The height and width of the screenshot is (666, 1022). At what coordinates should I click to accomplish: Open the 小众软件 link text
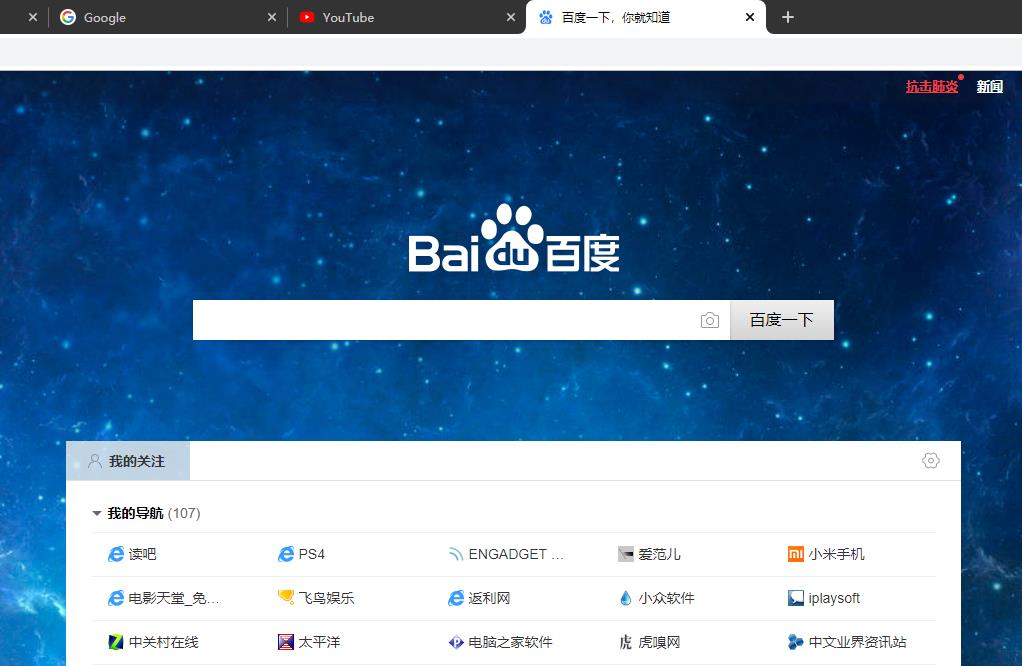point(666,598)
